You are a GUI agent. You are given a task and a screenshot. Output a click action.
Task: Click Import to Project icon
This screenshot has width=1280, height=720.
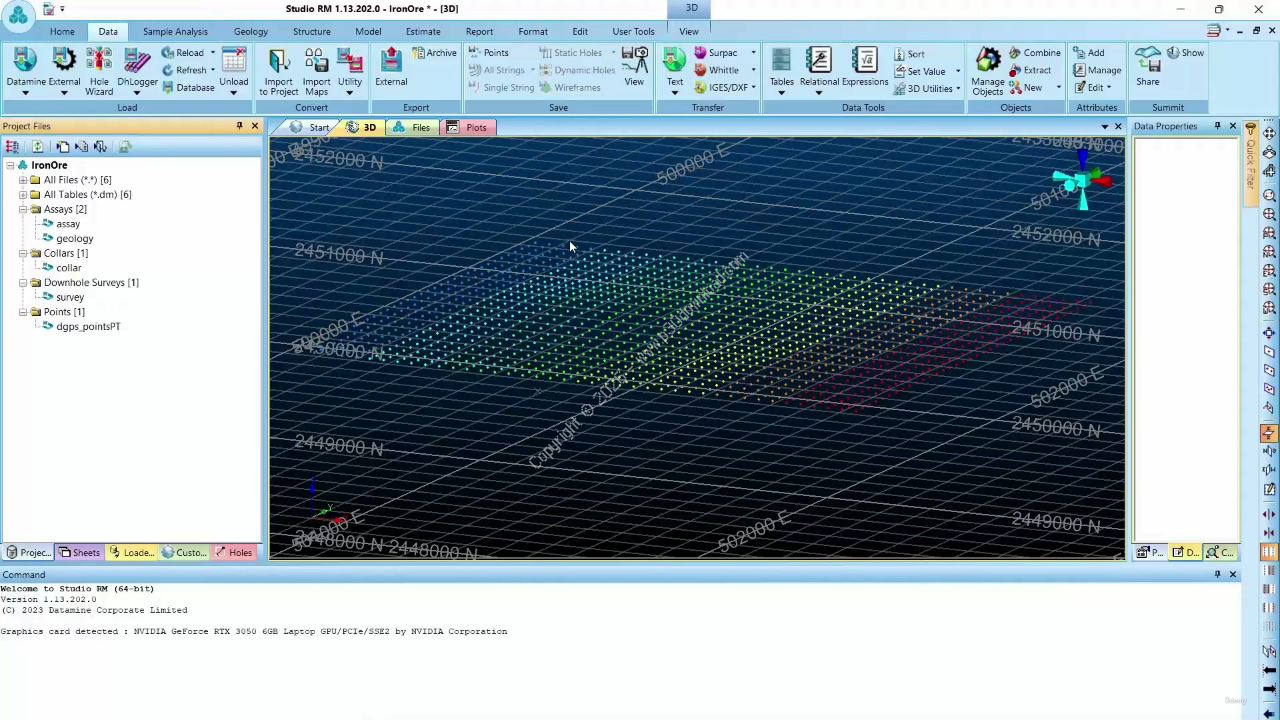coord(278,71)
